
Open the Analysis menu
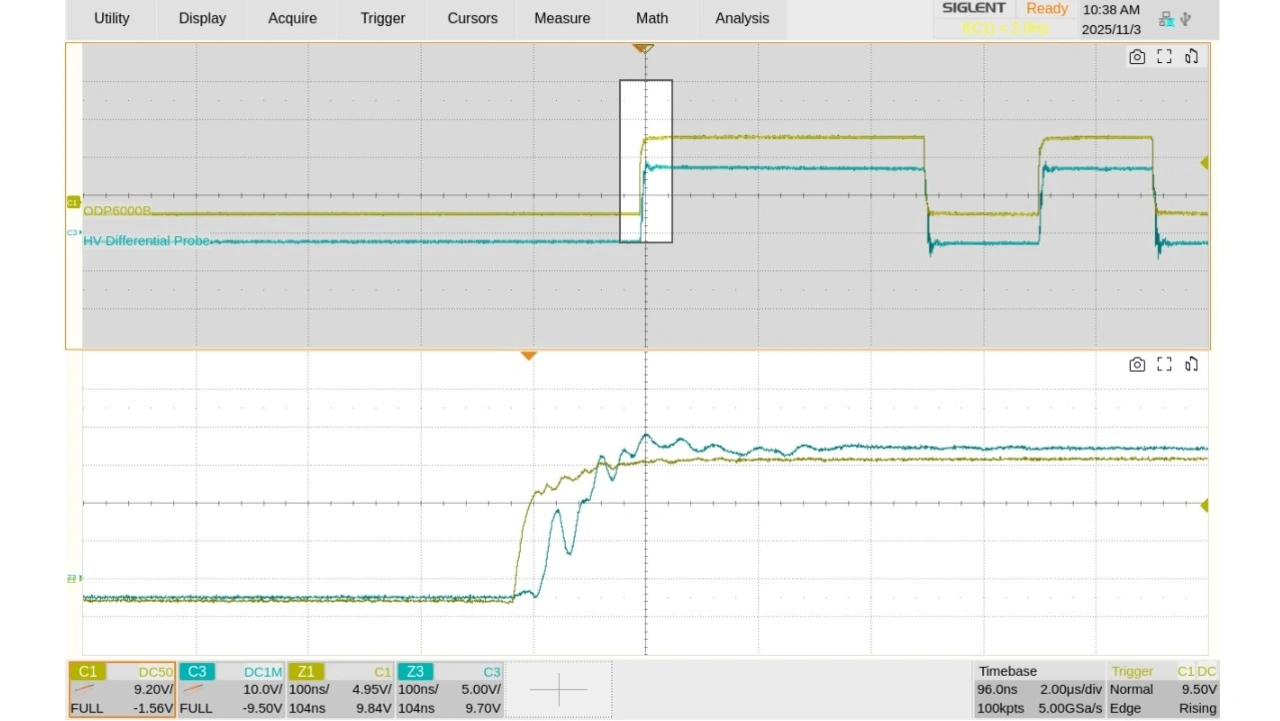[x=742, y=18]
